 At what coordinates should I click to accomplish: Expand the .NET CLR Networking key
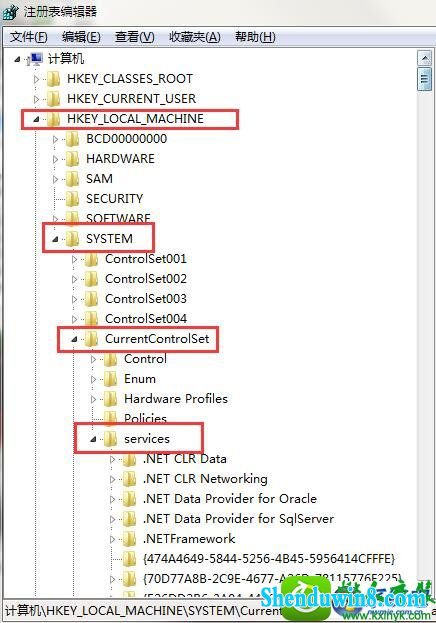click(112, 479)
